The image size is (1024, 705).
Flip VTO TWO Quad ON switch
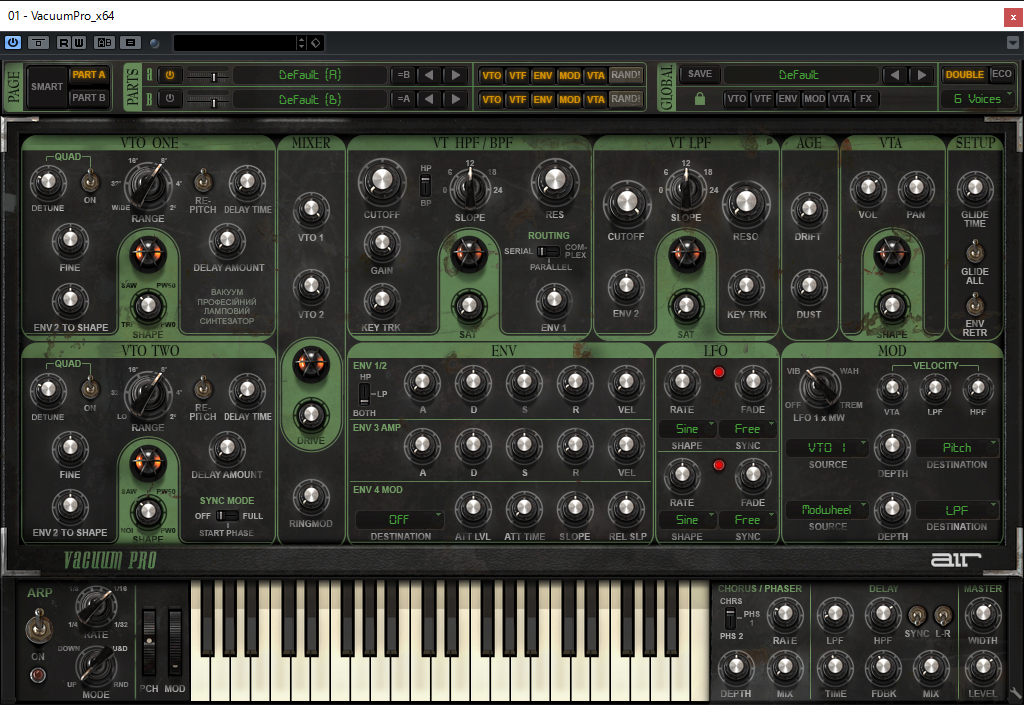[x=90, y=388]
